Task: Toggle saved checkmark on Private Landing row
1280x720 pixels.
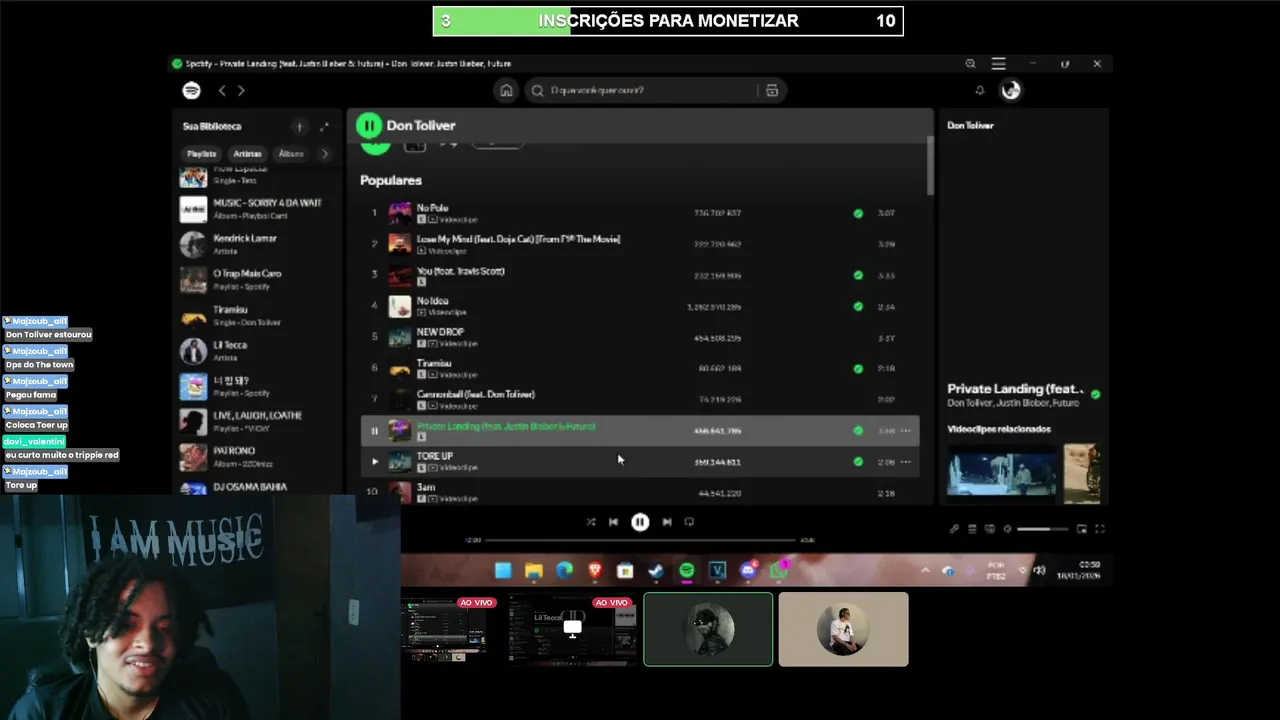Action: pos(858,431)
